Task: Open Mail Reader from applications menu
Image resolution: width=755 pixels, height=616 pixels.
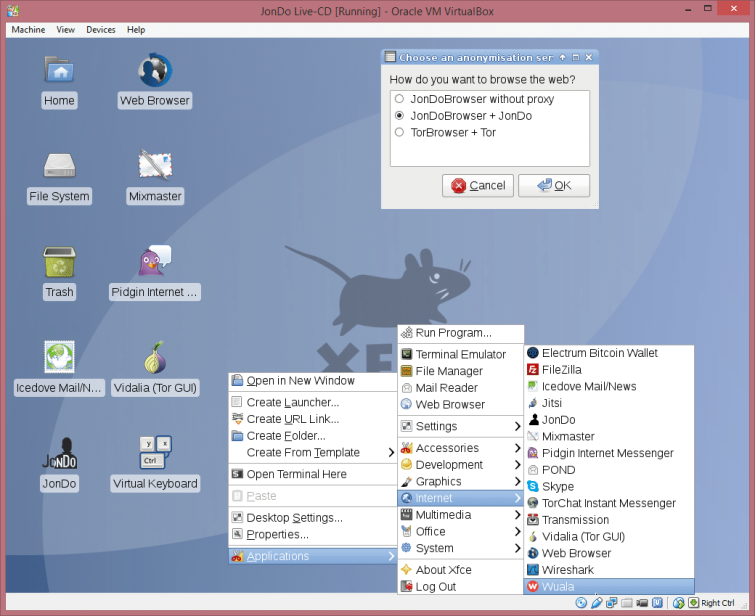Action: coord(460,388)
